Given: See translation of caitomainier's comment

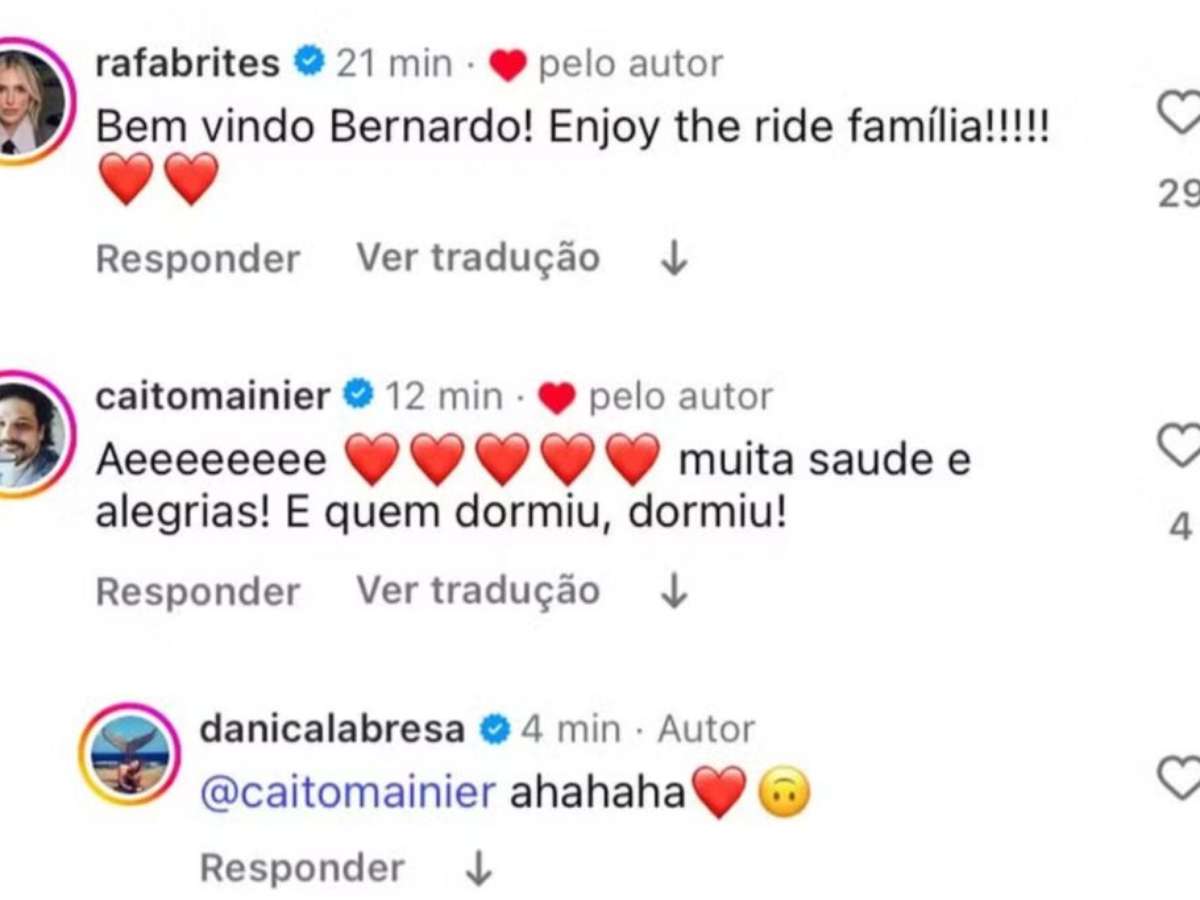Looking at the screenshot, I should click(x=478, y=590).
